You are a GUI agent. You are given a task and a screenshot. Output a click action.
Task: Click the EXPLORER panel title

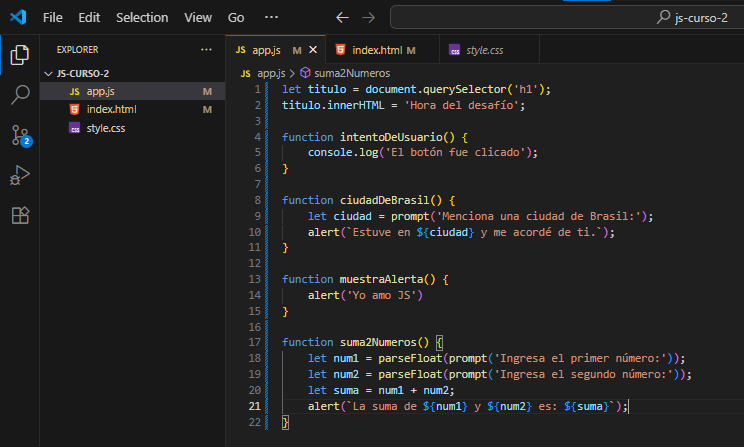point(77,49)
